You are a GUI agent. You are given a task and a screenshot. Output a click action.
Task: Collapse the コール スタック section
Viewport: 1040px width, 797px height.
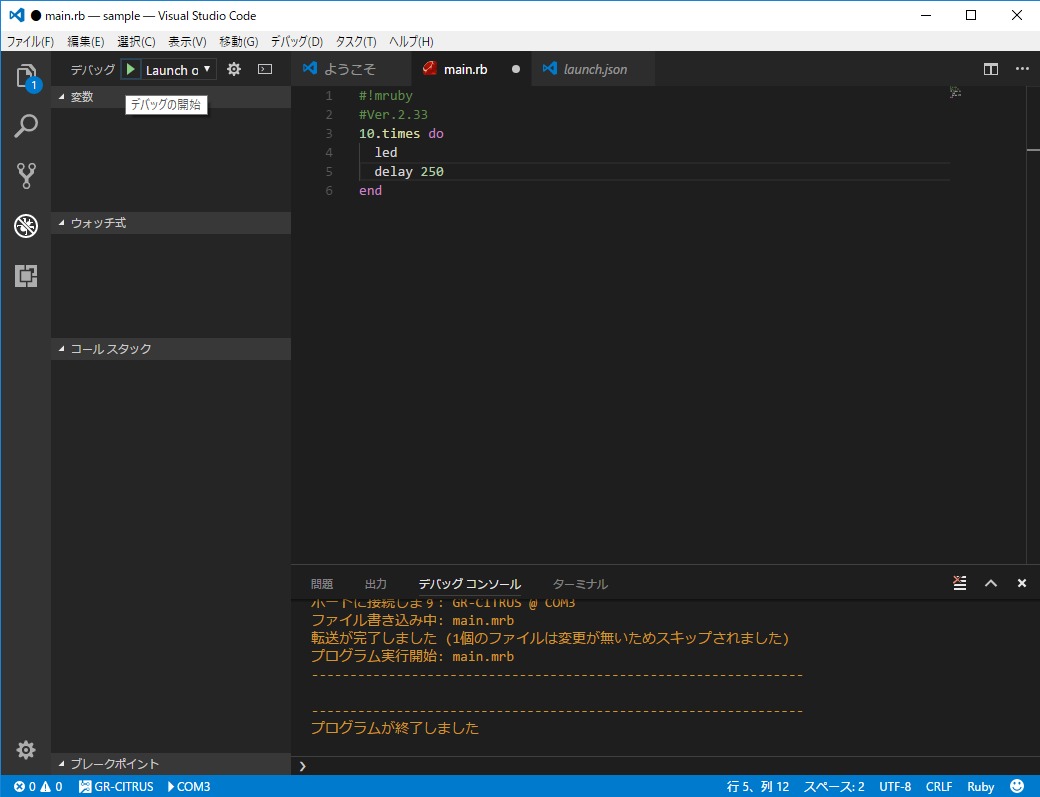pyautogui.click(x=171, y=349)
